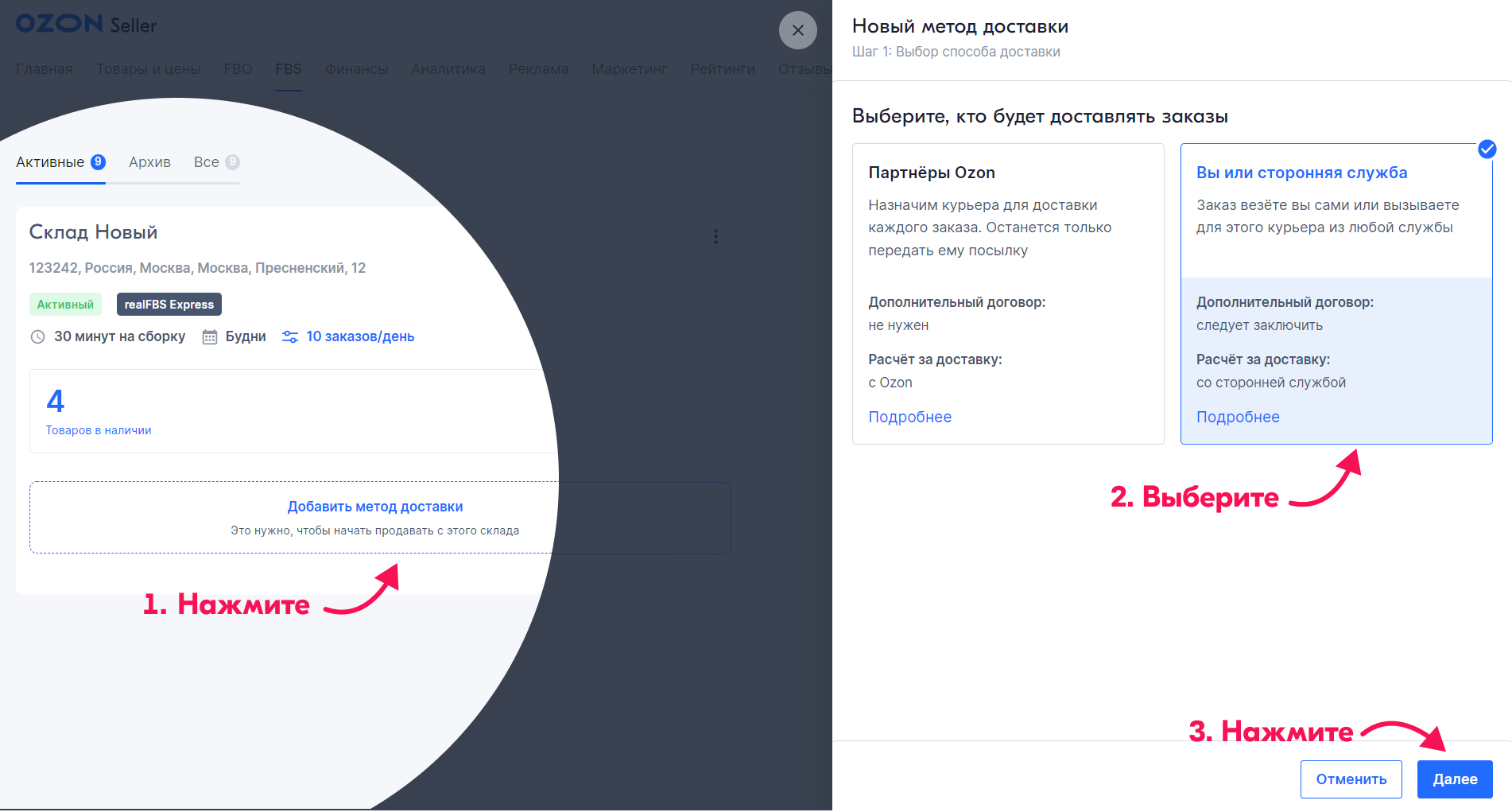The width and height of the screenshot is (1512, 812).
Task: Click the 10 заказов/день limit link
Action: coord(360,337)
